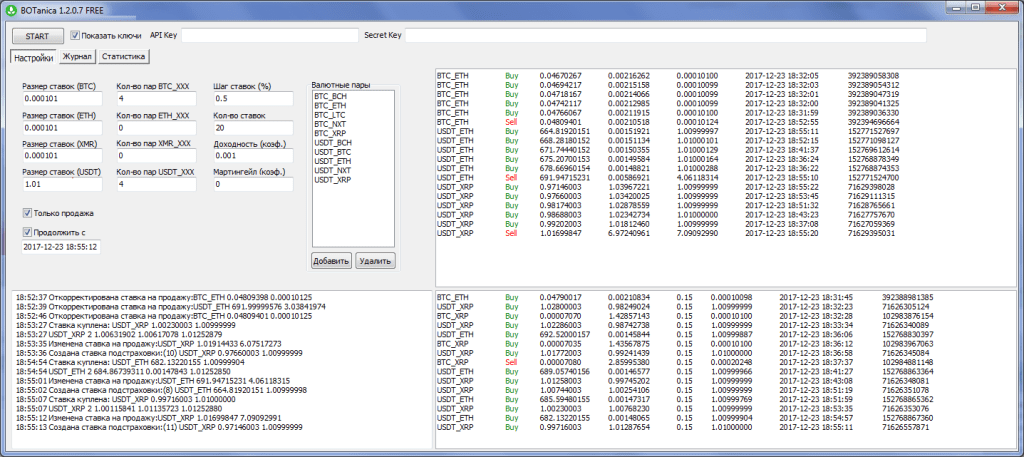This screenshot has width=1024, height=457.
Task: Click the Шаг ставок (%) field
Action: click(253, 98)
